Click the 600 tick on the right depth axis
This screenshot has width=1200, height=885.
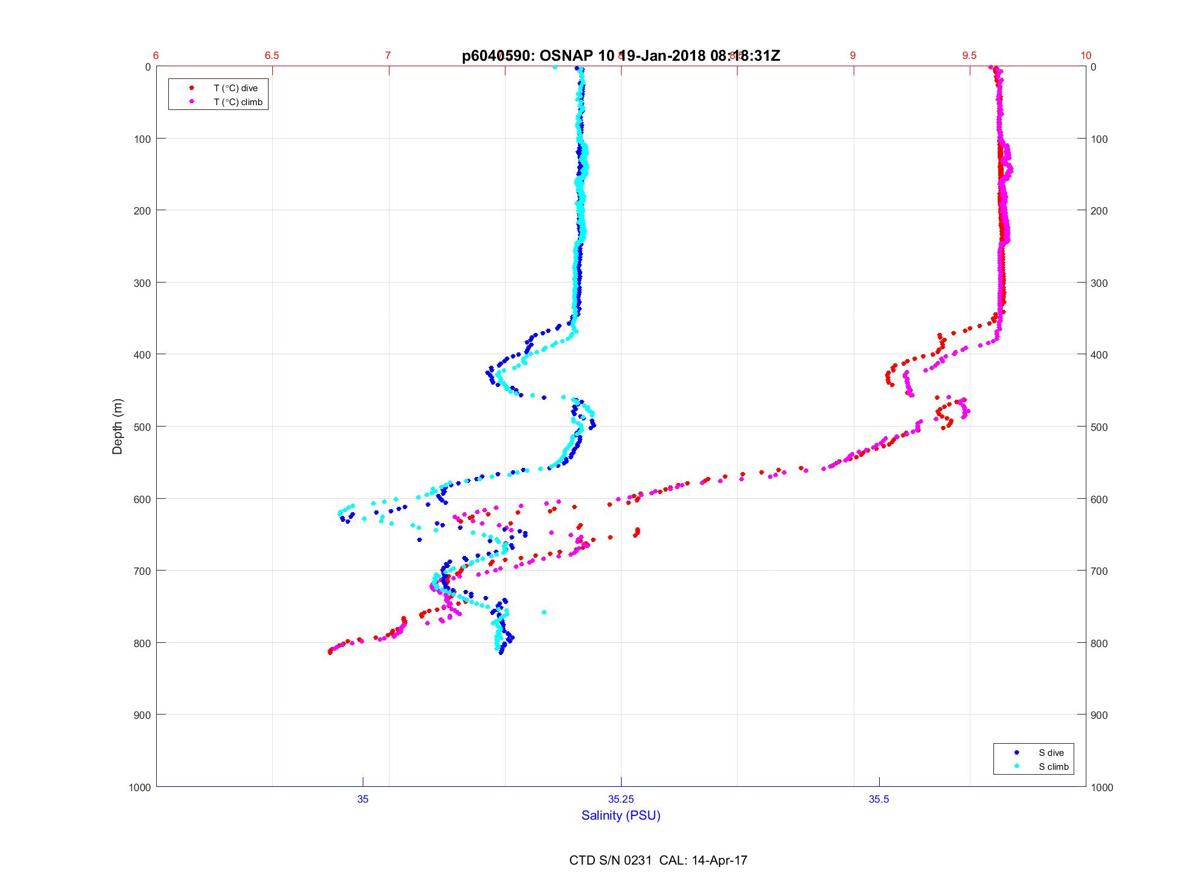(x=1101, y=499)
